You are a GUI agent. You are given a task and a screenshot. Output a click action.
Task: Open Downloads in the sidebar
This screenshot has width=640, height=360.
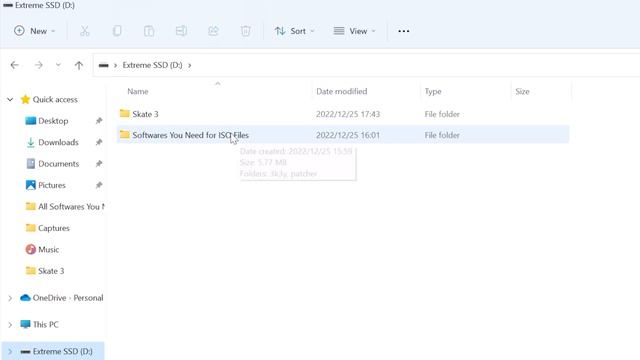[58, 142]
